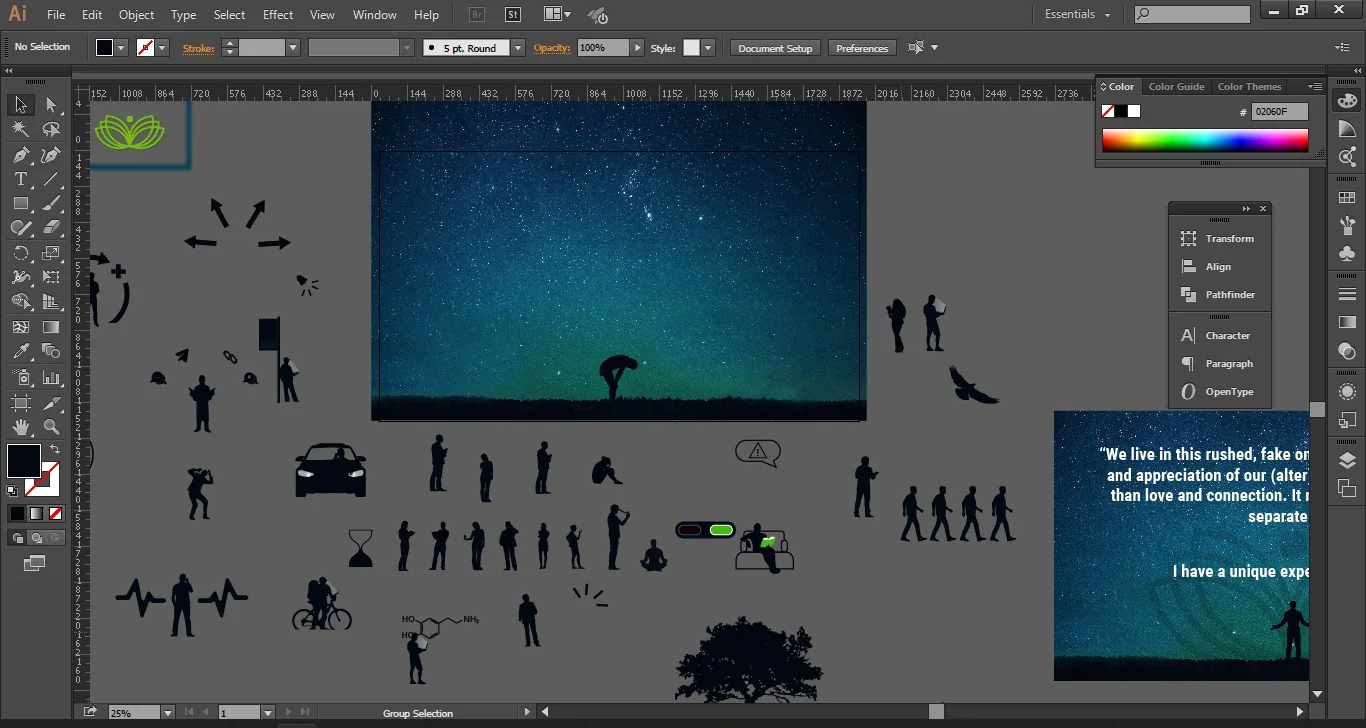Select the Direct Selection tool

pyautogui.click(x=51, y=105)
